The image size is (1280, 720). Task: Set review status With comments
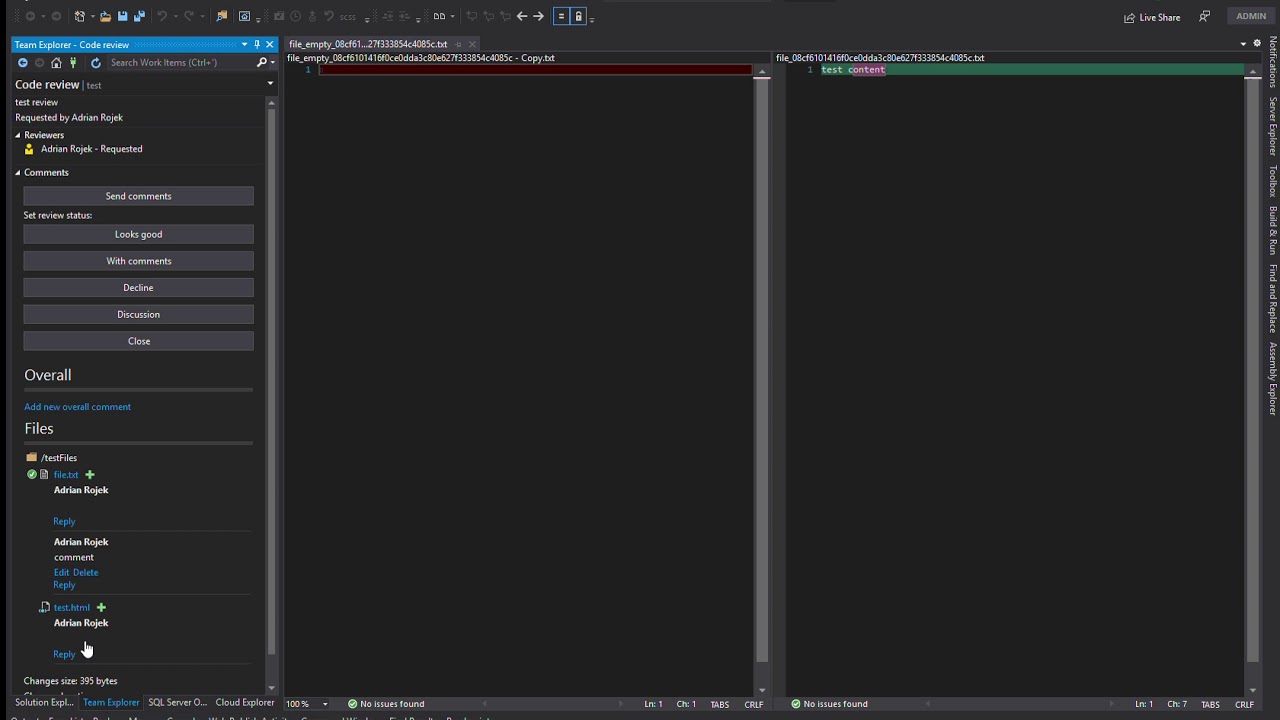139,261
